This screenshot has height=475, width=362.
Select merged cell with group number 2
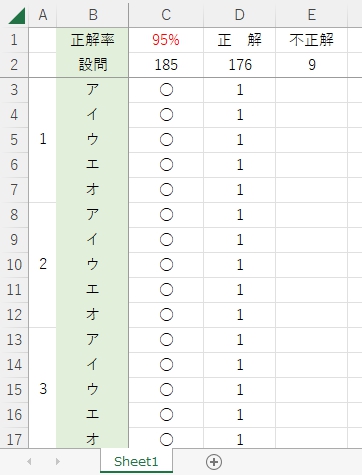(43, 265)
